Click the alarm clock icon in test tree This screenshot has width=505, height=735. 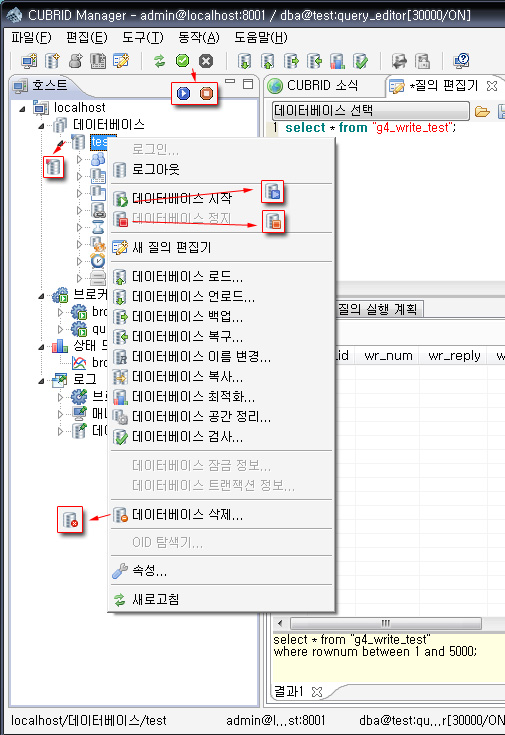tap(98, 261)
